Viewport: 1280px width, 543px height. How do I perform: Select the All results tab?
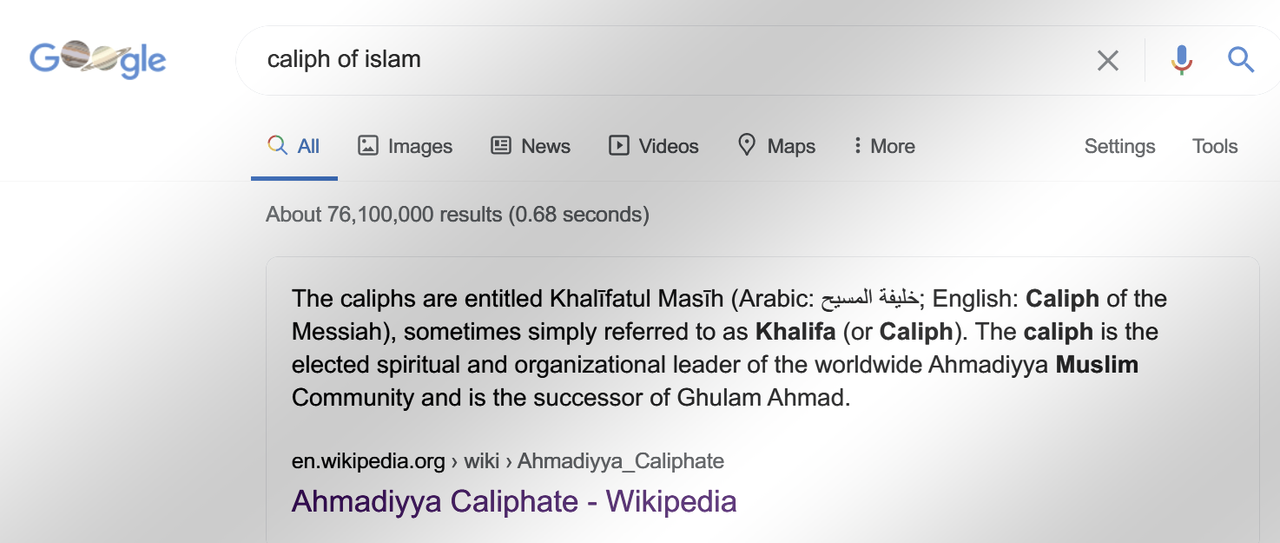[x=294, y=146]
